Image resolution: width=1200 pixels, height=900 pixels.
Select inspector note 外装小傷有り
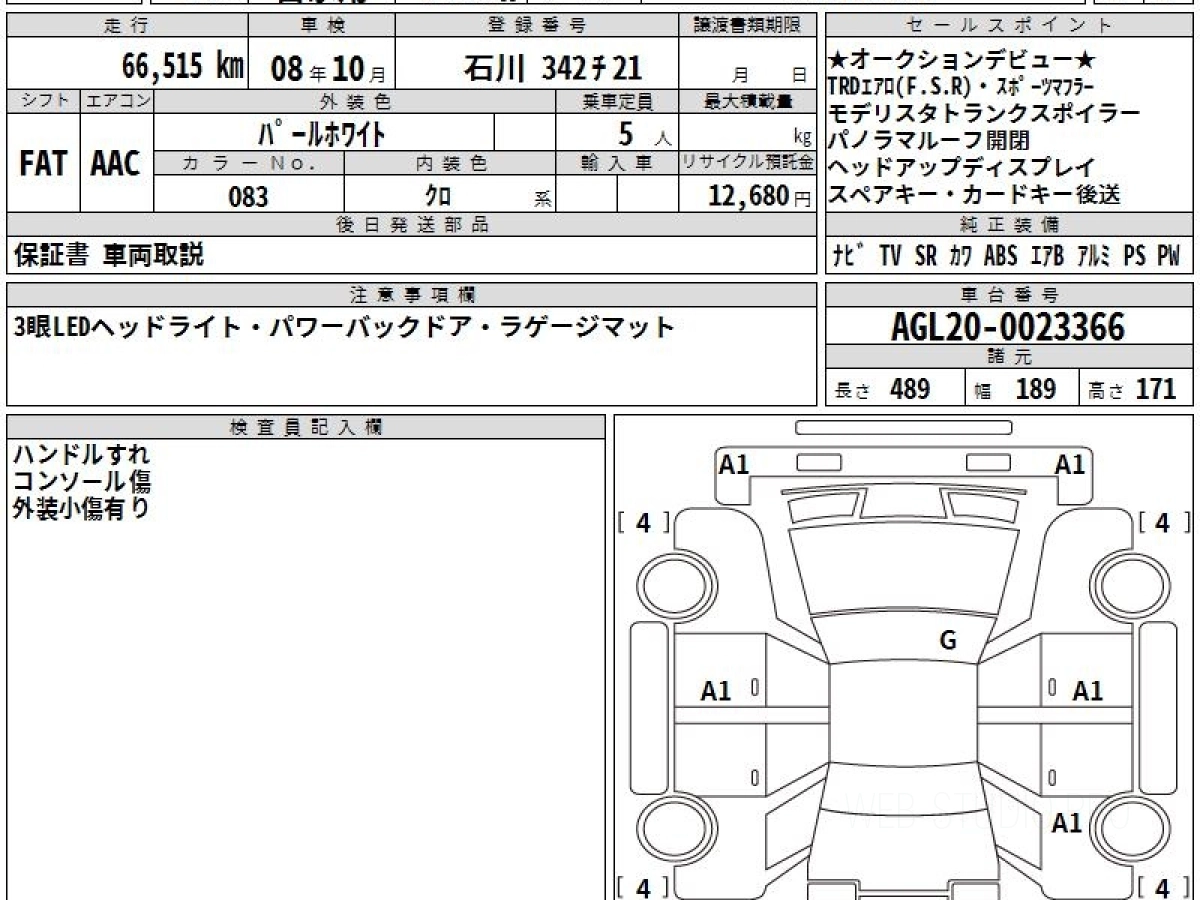pos(81,508)
